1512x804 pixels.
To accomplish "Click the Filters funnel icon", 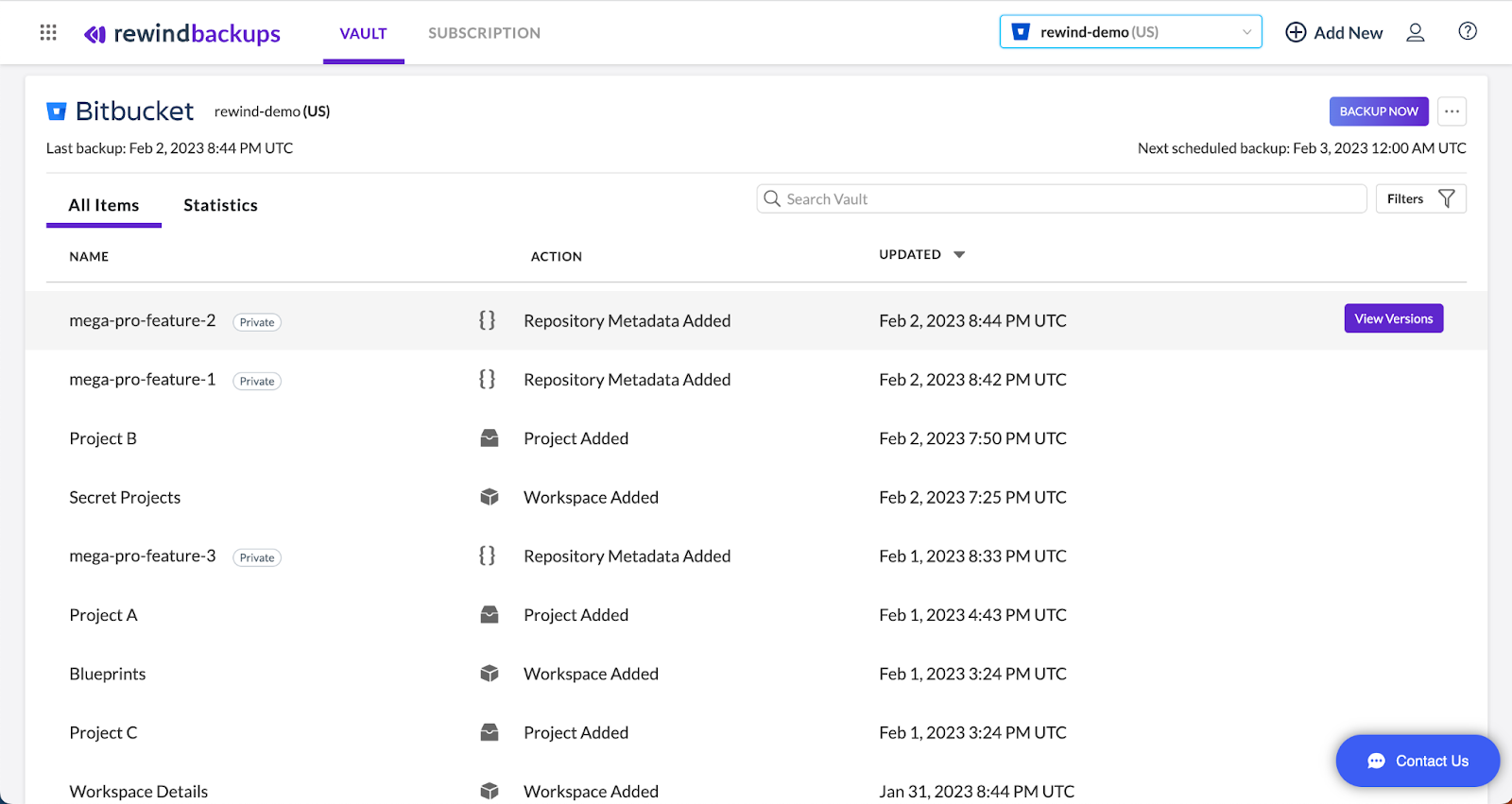I will [x=1446, y=198].
